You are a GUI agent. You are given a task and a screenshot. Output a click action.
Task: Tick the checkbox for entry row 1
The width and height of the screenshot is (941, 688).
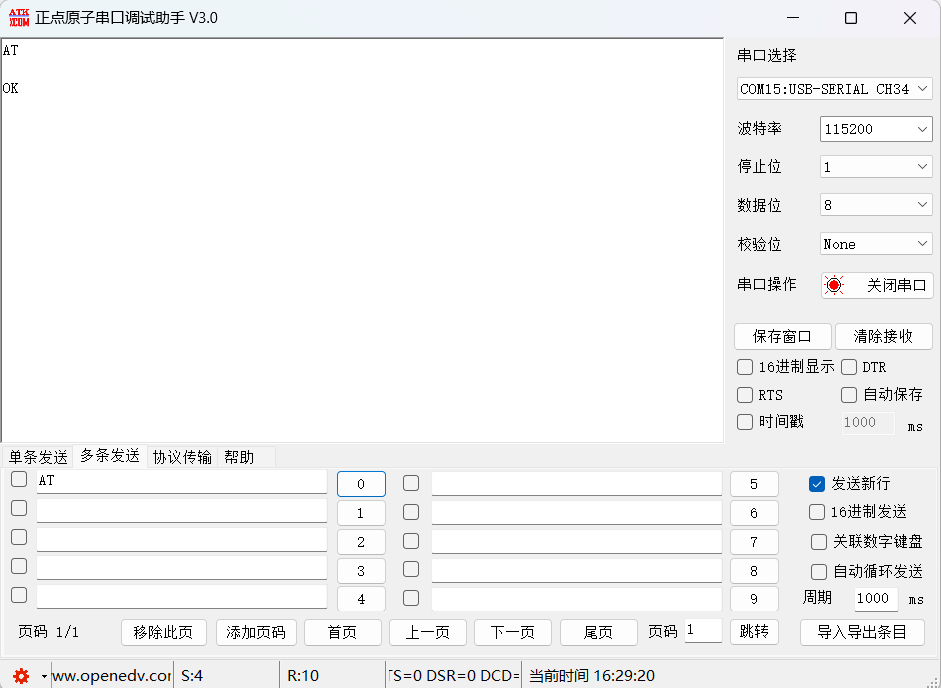click(x=19, y=508)
